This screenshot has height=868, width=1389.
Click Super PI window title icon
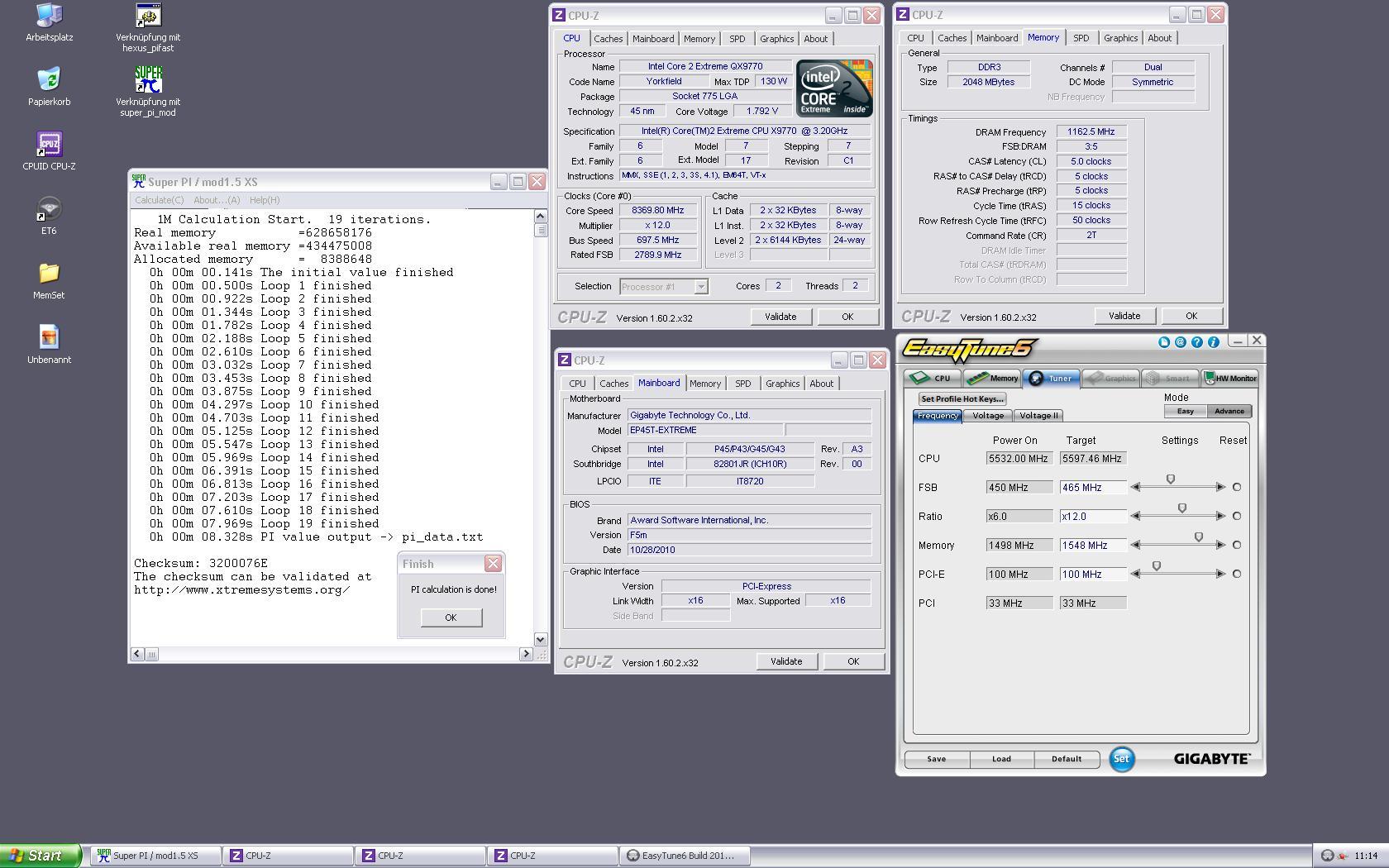[x=139, y=182]
